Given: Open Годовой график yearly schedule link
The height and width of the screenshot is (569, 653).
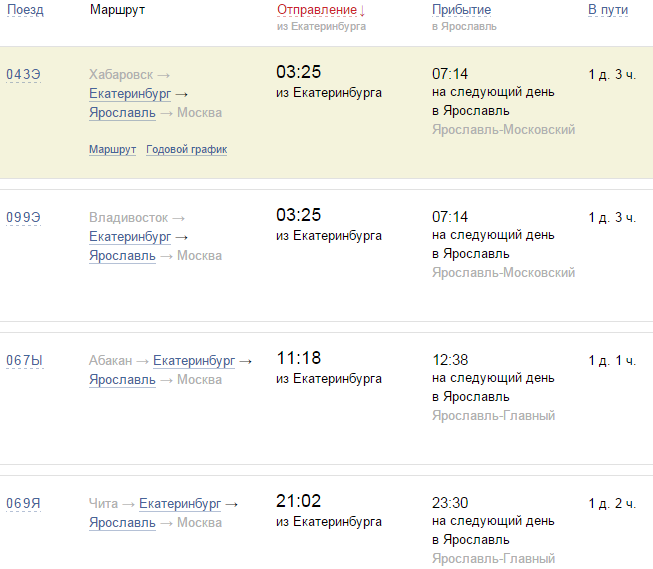Looking at the screenshot, I should [186, 150].
